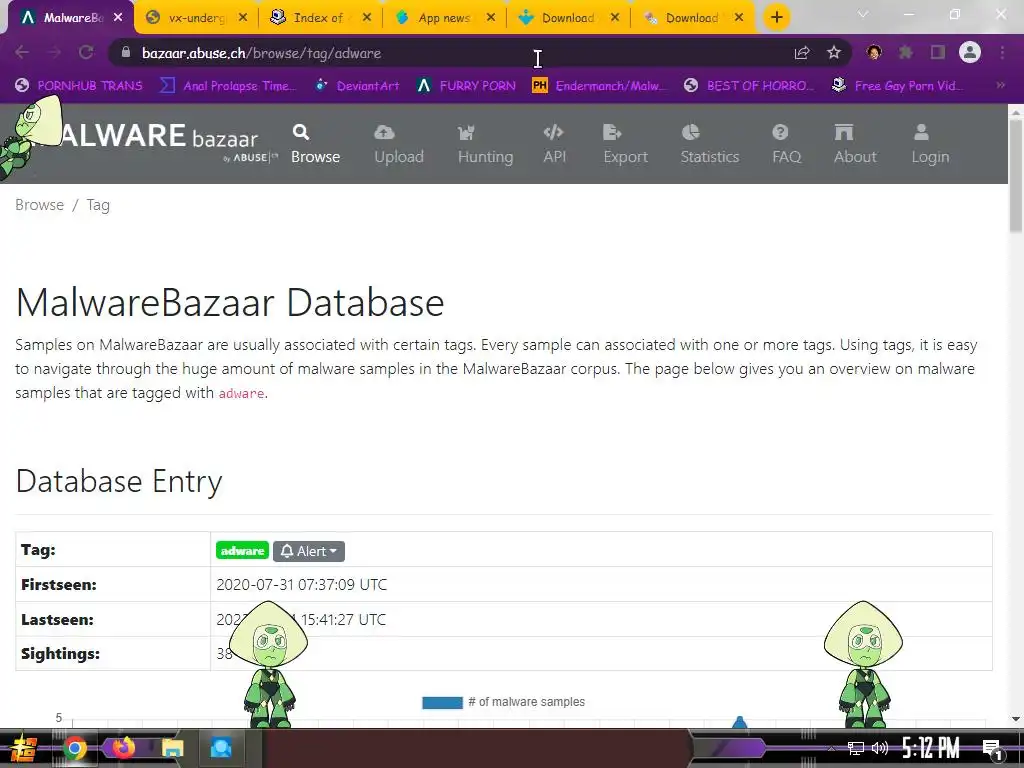Open the network icon in system tray

click(x=856, y=748)
